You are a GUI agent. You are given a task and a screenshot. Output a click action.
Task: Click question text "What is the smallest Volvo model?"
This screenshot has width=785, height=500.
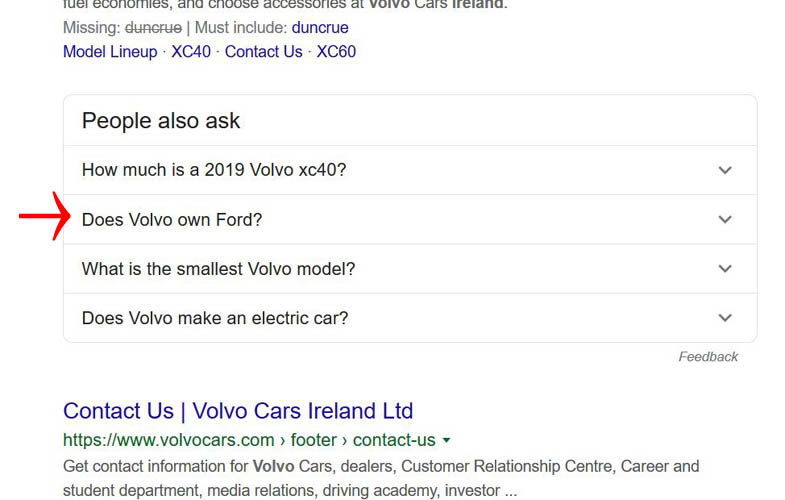tap(218, 269)
